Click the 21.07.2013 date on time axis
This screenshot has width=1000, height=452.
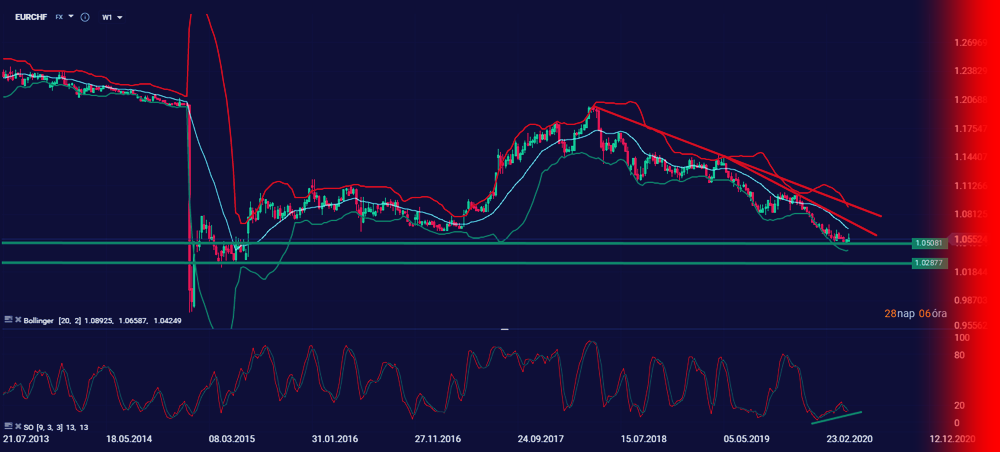pyautogui.click(x=27, y=439)
